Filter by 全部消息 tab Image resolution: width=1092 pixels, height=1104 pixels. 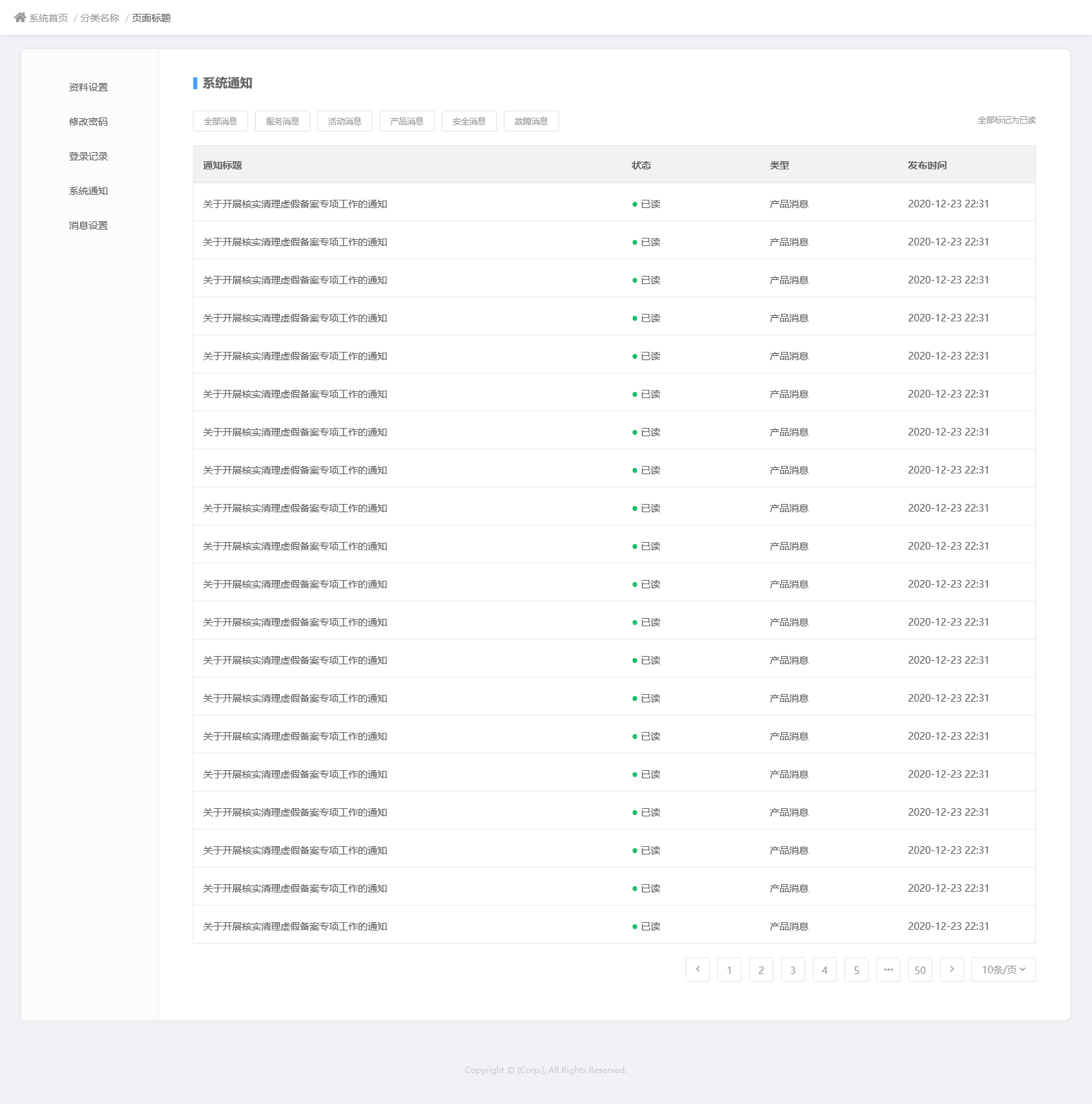click(220, 121)
